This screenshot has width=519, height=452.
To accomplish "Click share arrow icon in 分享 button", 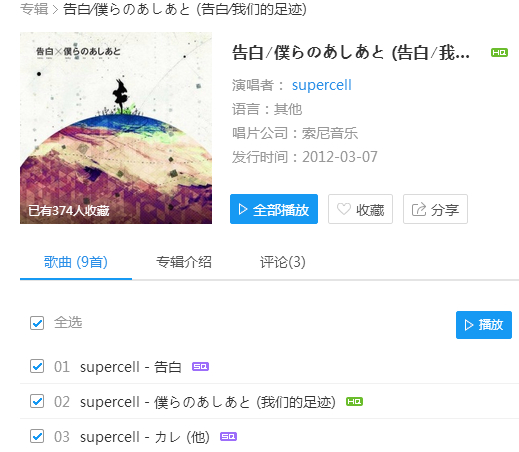I will click(x=419, y=209).
